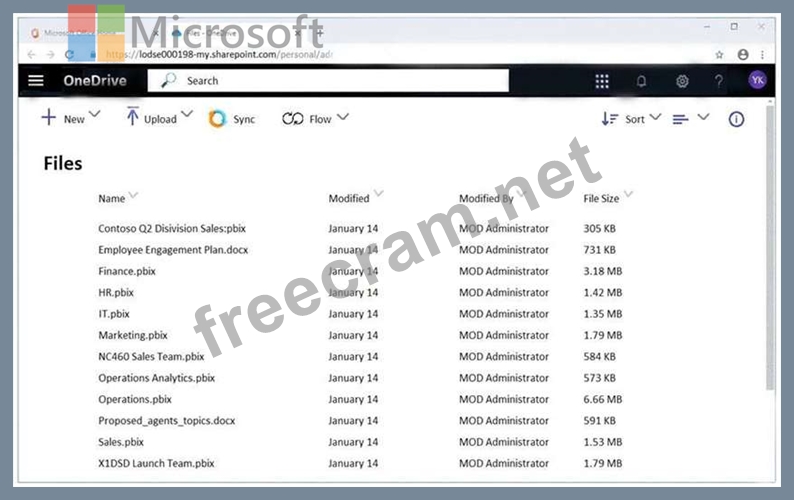Click into the Search box
794x500 pixels.
pyautogui.click(x=328, y=81)
